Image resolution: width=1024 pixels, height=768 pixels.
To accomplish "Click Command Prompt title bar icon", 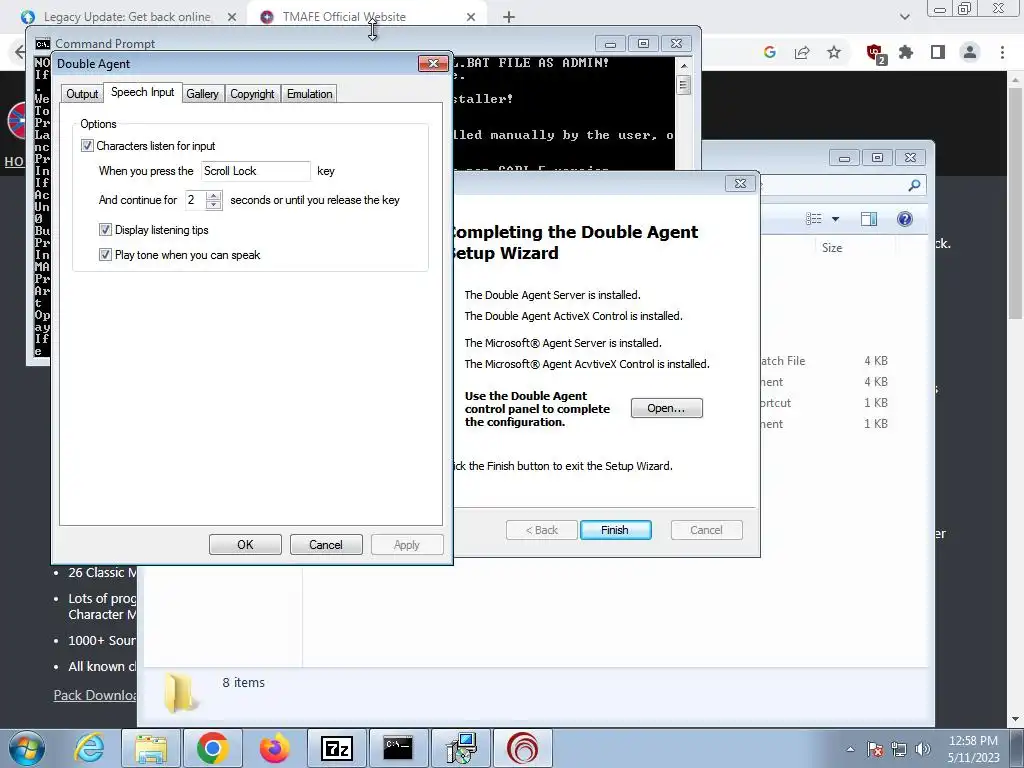I will 42,44.
